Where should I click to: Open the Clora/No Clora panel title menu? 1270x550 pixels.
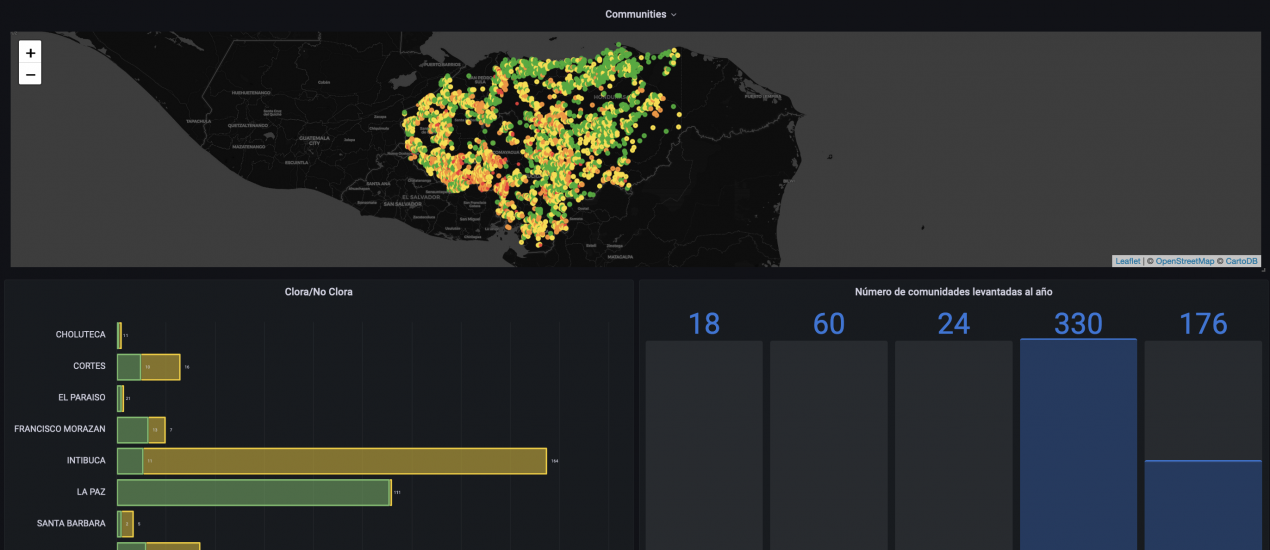pos(319,292)
